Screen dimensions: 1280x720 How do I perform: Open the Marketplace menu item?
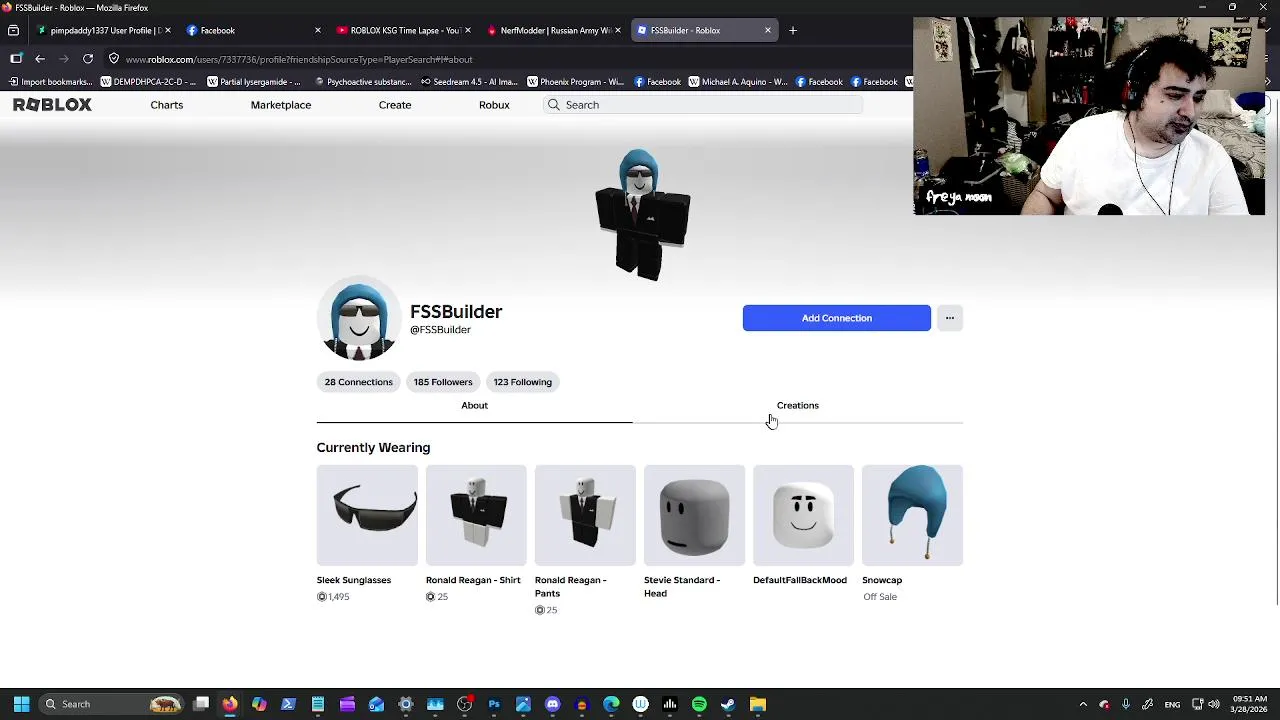281,105
